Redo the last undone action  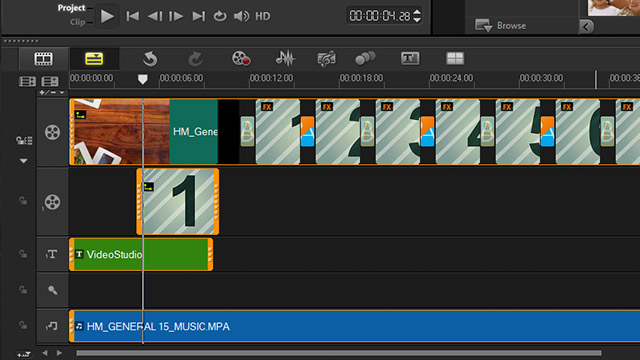(196, 59)
